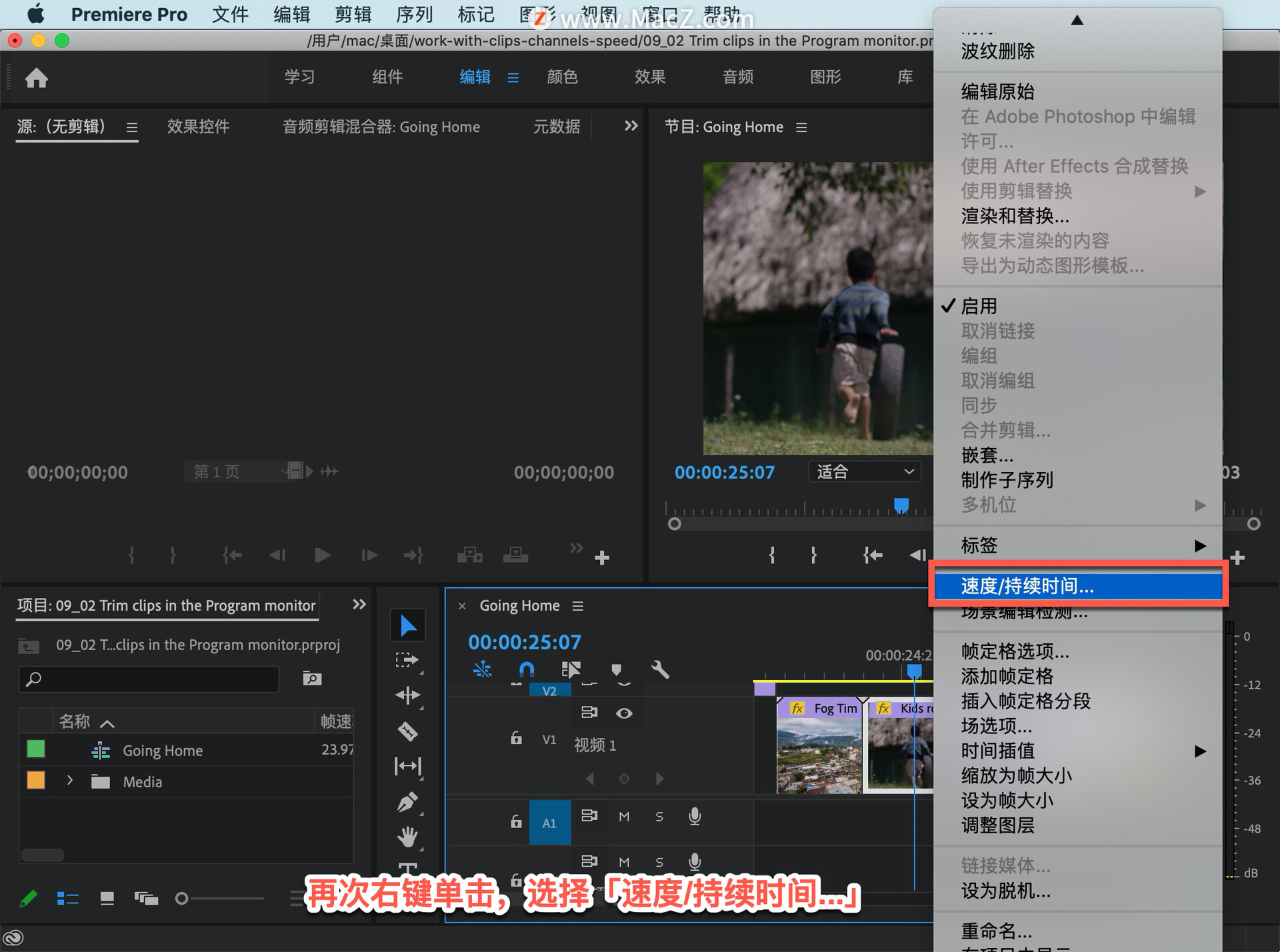Viewport: 1280px width, 952px height.
Task: Select the Hand tool
Action: click(x=407, y=837)
